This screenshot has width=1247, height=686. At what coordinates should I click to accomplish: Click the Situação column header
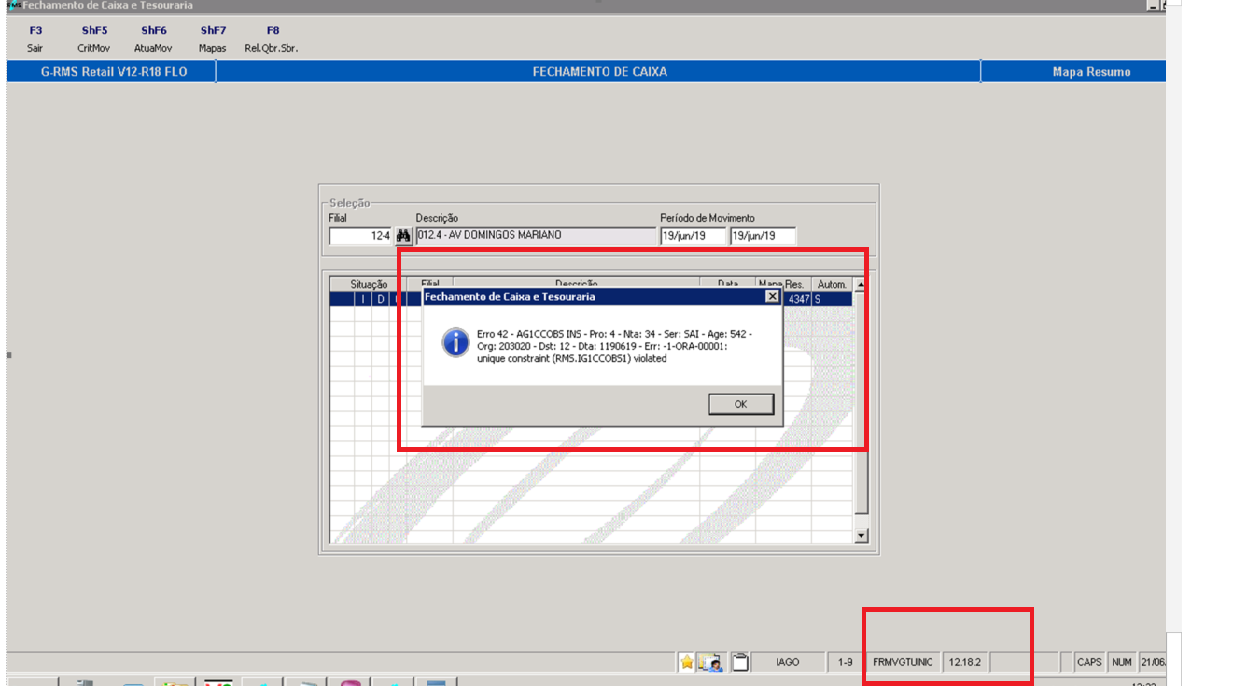click(369, 284)
